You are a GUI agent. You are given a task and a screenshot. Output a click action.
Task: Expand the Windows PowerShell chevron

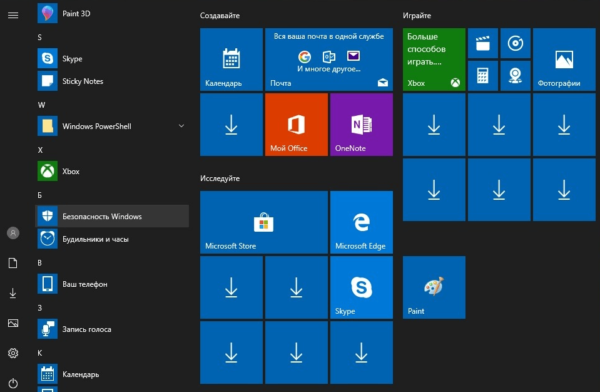click(x=181, y=126)
